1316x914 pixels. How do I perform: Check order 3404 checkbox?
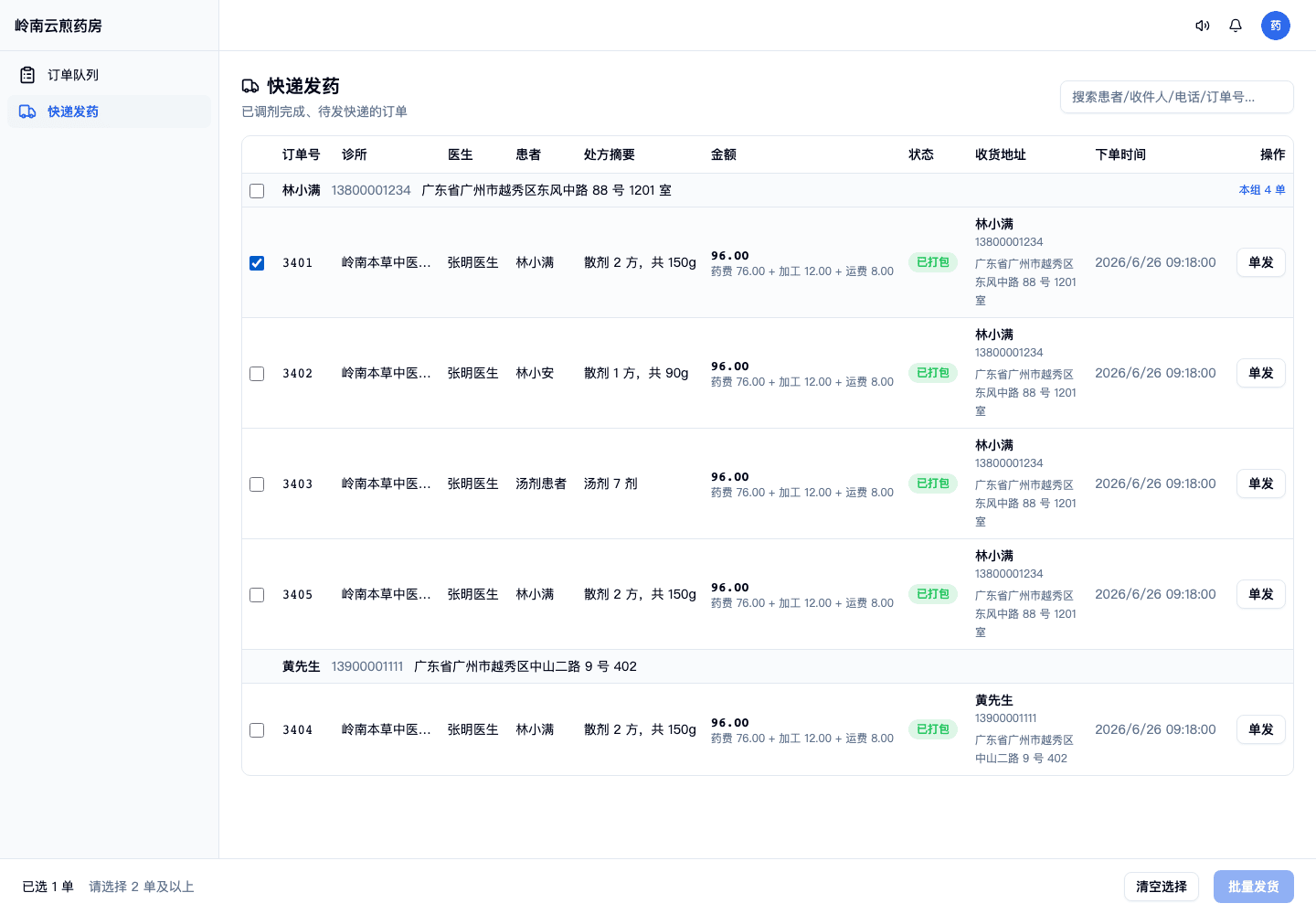(x=257, y=730)
